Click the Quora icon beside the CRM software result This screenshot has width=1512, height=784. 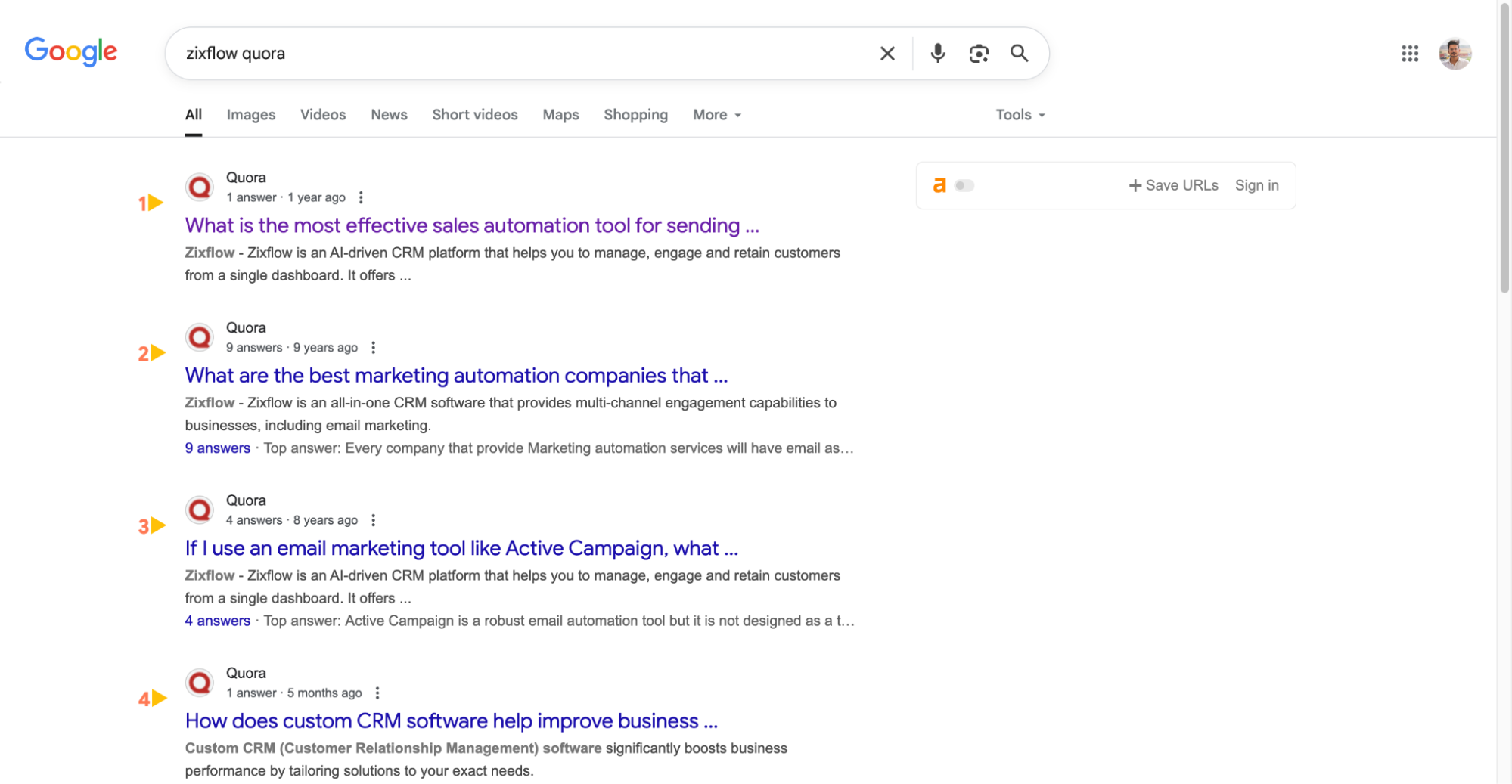[199, 682]
